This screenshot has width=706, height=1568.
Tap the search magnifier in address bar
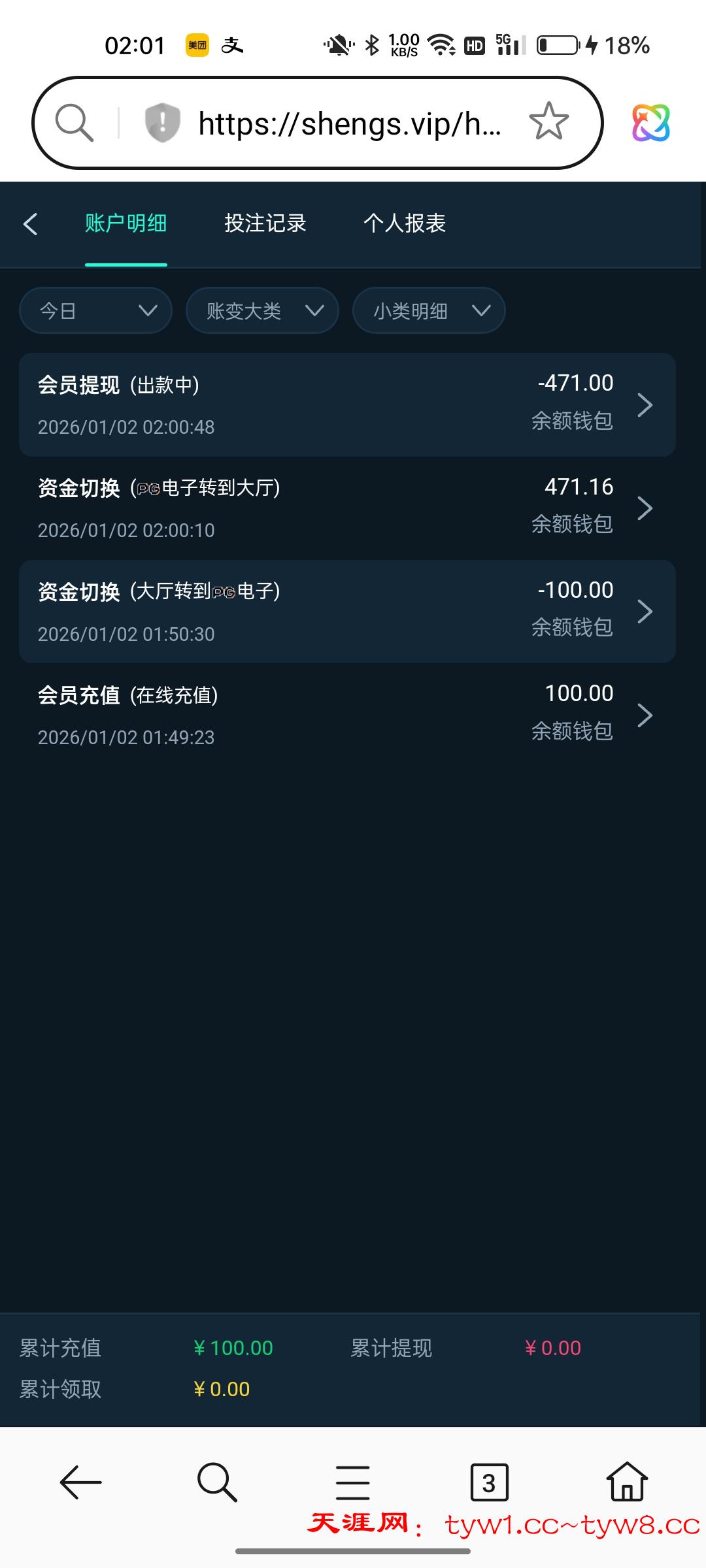pyautogui.click(x=74, y=122)
